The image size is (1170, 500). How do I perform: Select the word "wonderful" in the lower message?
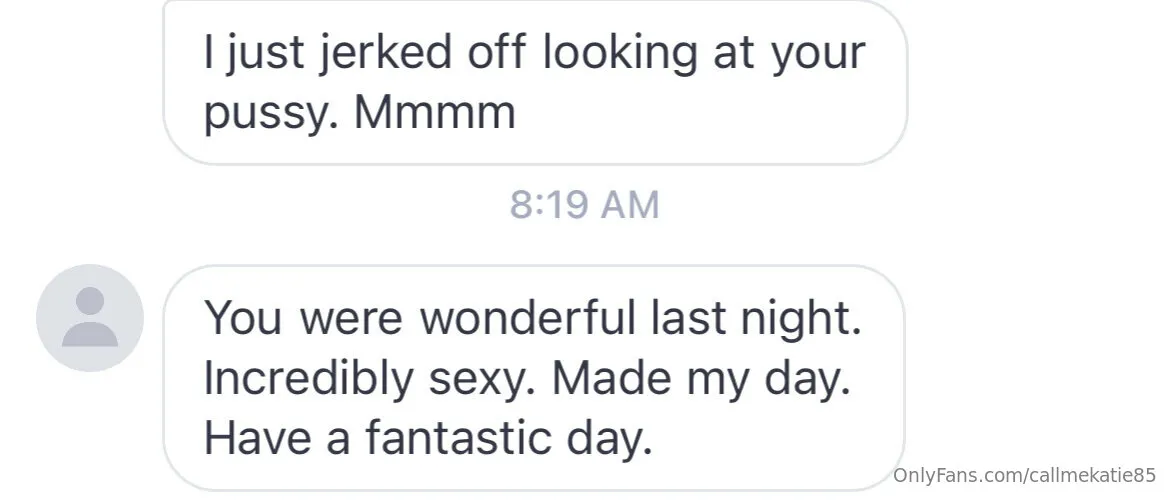[526, 317]
